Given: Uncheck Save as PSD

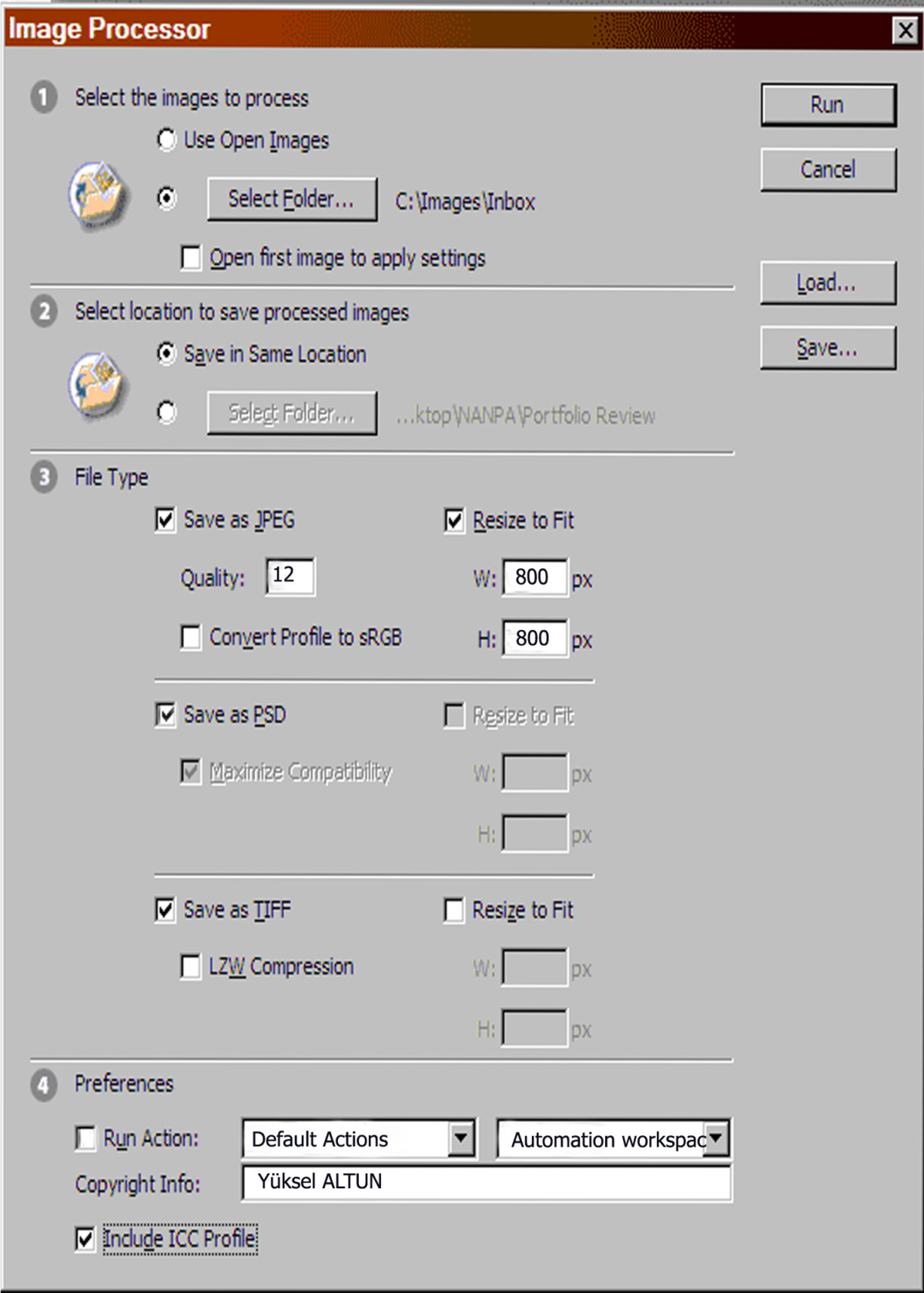Looking at the screenshot, I should [164, 715].
